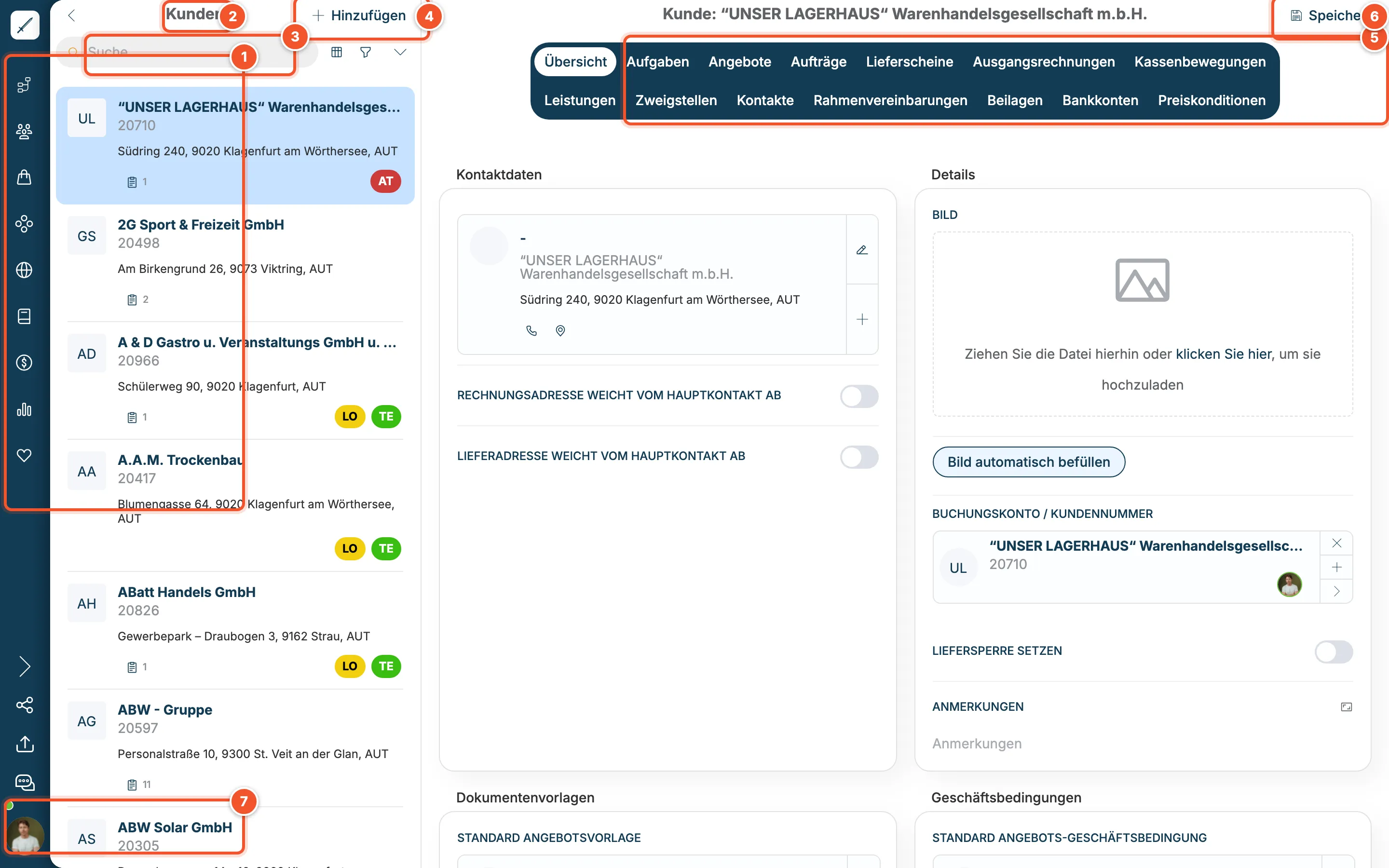The width and height of the screenshot is (1389, 868).
Task: Click the Hinzufügen button
Action: click(359, 15)
